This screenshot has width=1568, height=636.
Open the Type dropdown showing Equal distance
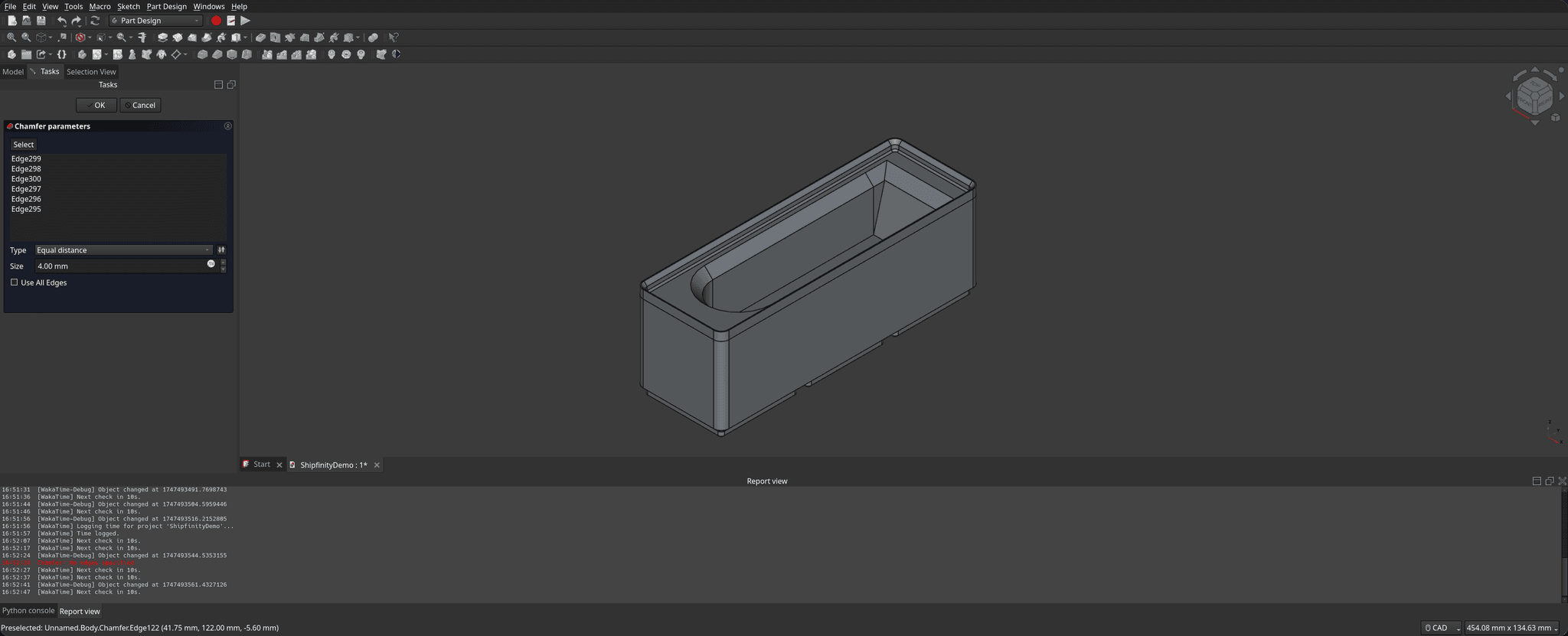tap(123, 250)
